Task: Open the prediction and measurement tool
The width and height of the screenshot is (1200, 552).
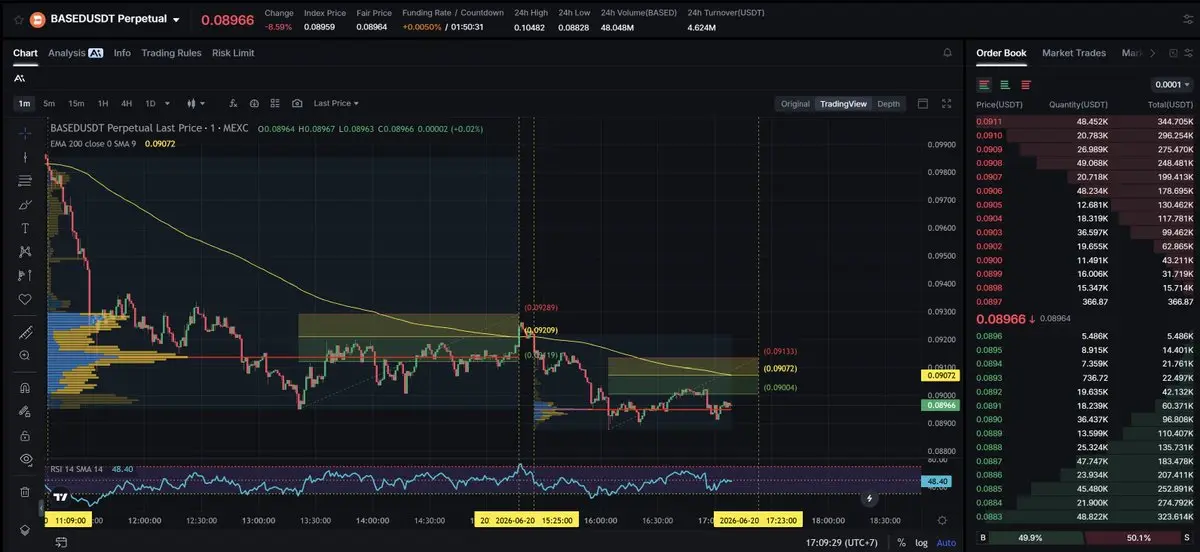Action: point(25,275)
